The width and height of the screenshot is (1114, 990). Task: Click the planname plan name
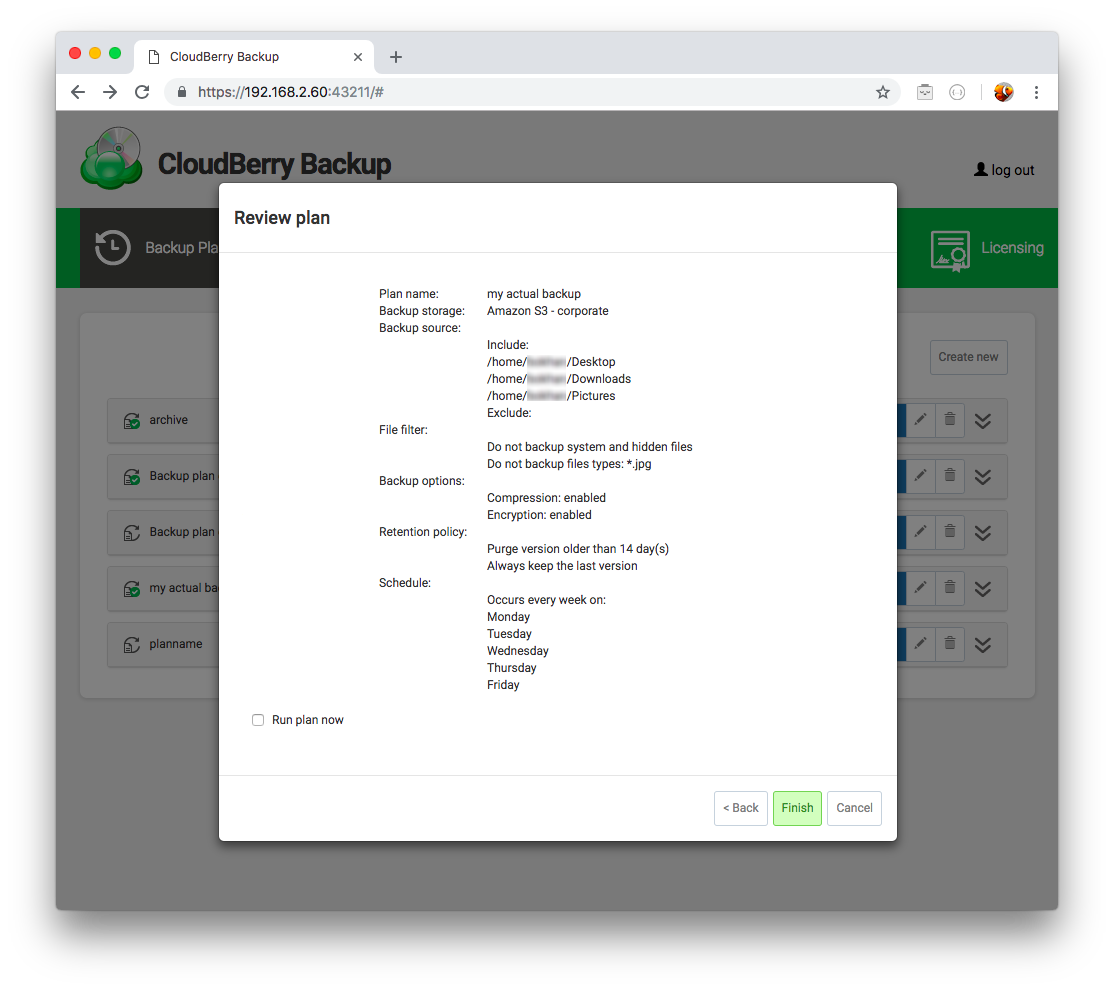coord(175,644)
